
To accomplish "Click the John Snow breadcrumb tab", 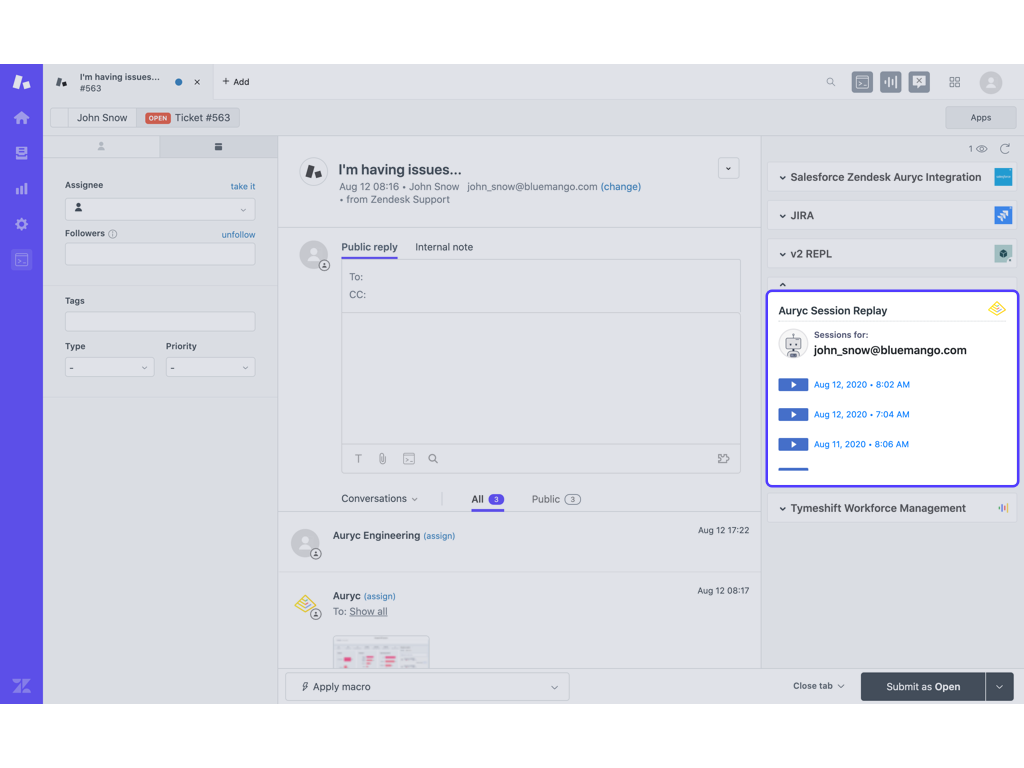I will coord(102,118).
